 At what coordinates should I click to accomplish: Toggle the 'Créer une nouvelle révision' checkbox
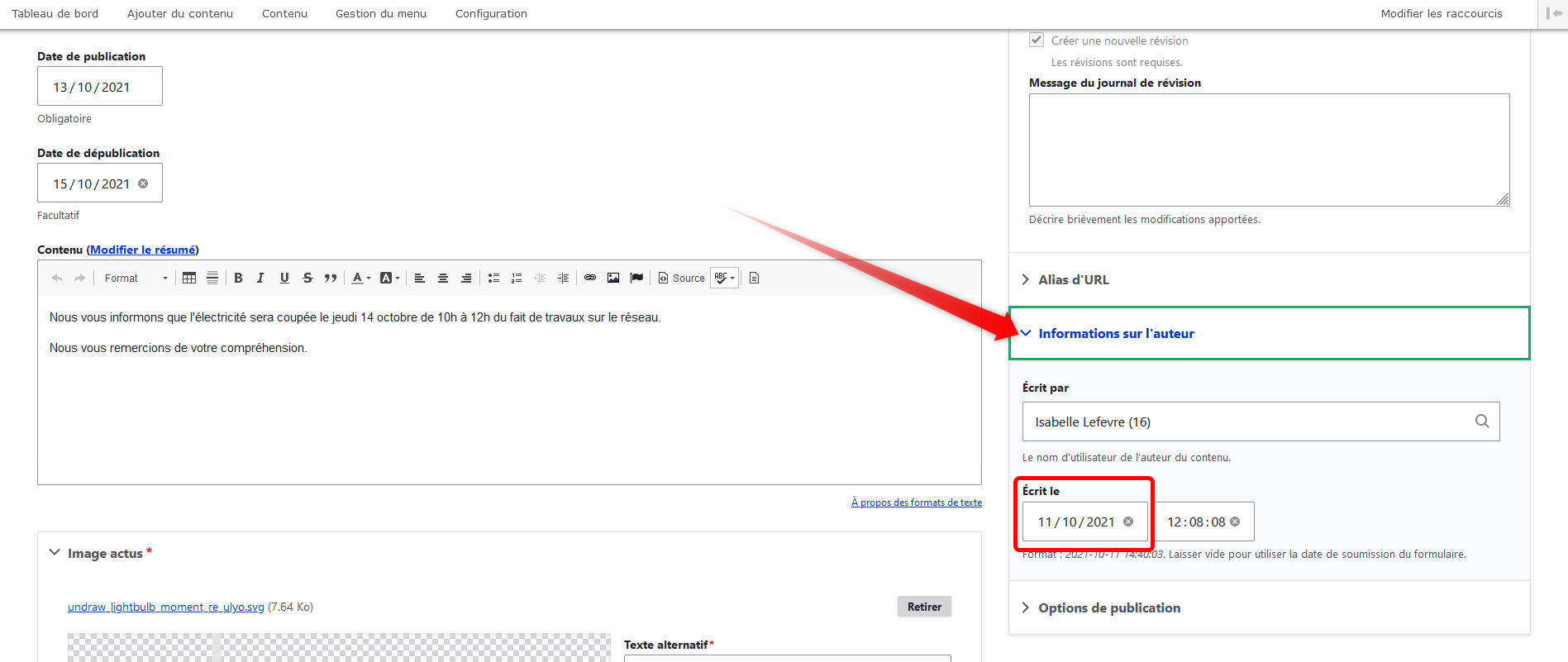pyautogui.click(x=1037, y=40)
